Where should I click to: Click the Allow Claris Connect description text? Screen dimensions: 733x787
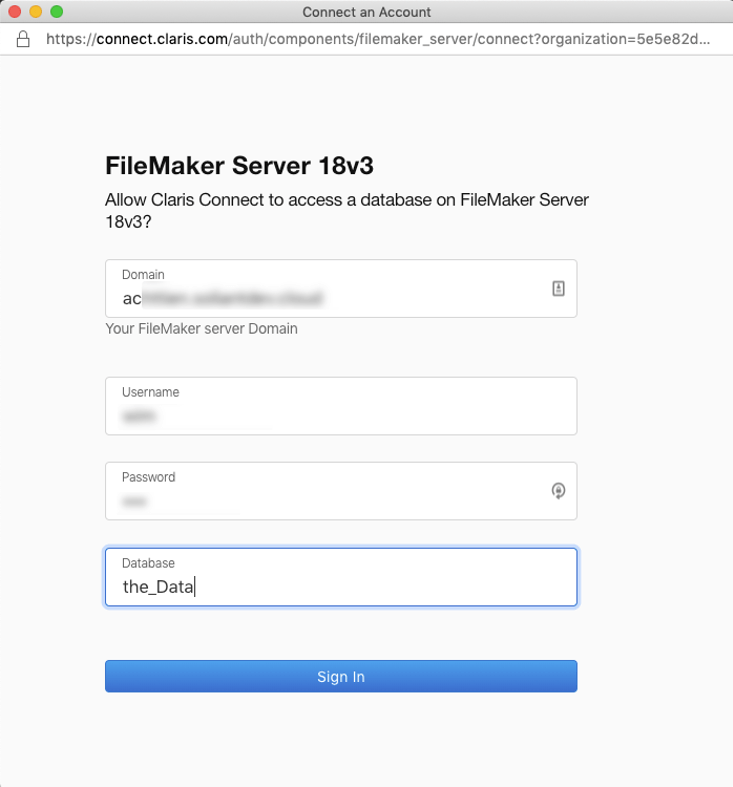tap(347, 210)
